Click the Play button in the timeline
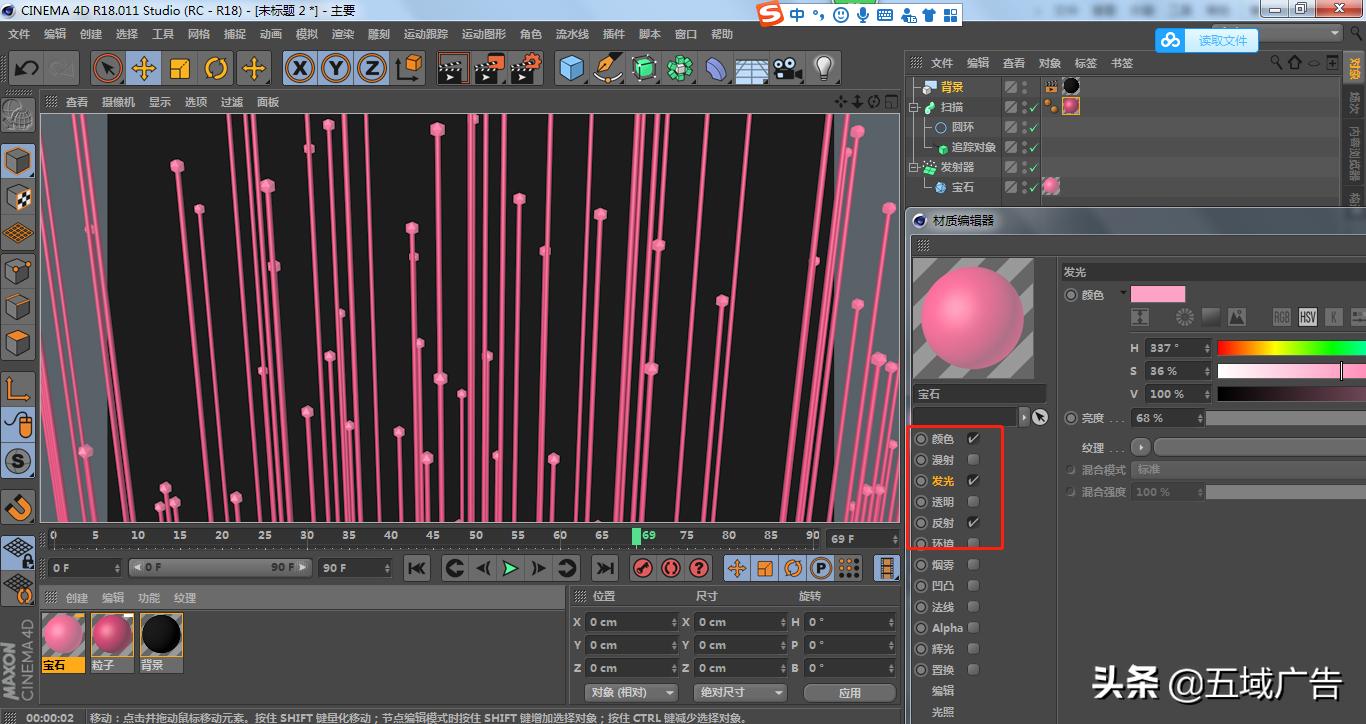Viewport: 1366px width, 724px height. (x=511, y=568)
